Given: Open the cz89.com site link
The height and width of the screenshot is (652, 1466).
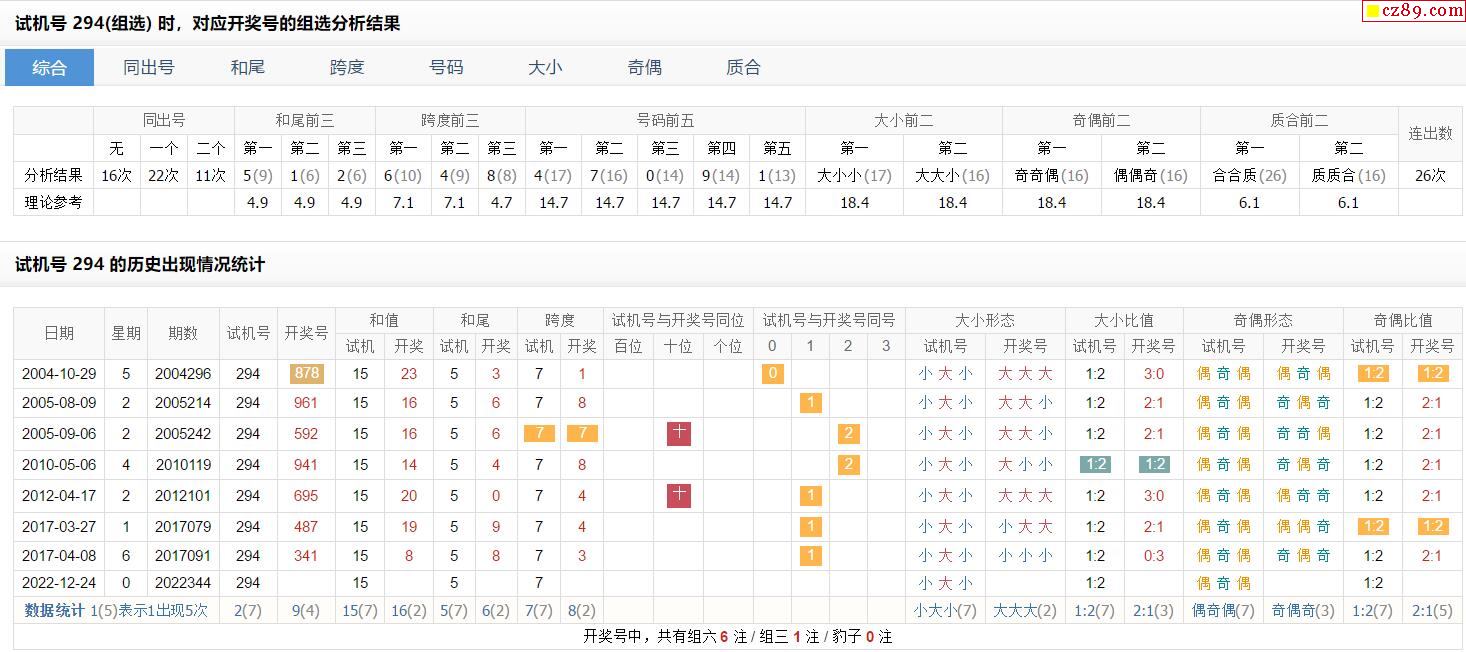Looking at the screenshot, I should (x=1415, y=10).
